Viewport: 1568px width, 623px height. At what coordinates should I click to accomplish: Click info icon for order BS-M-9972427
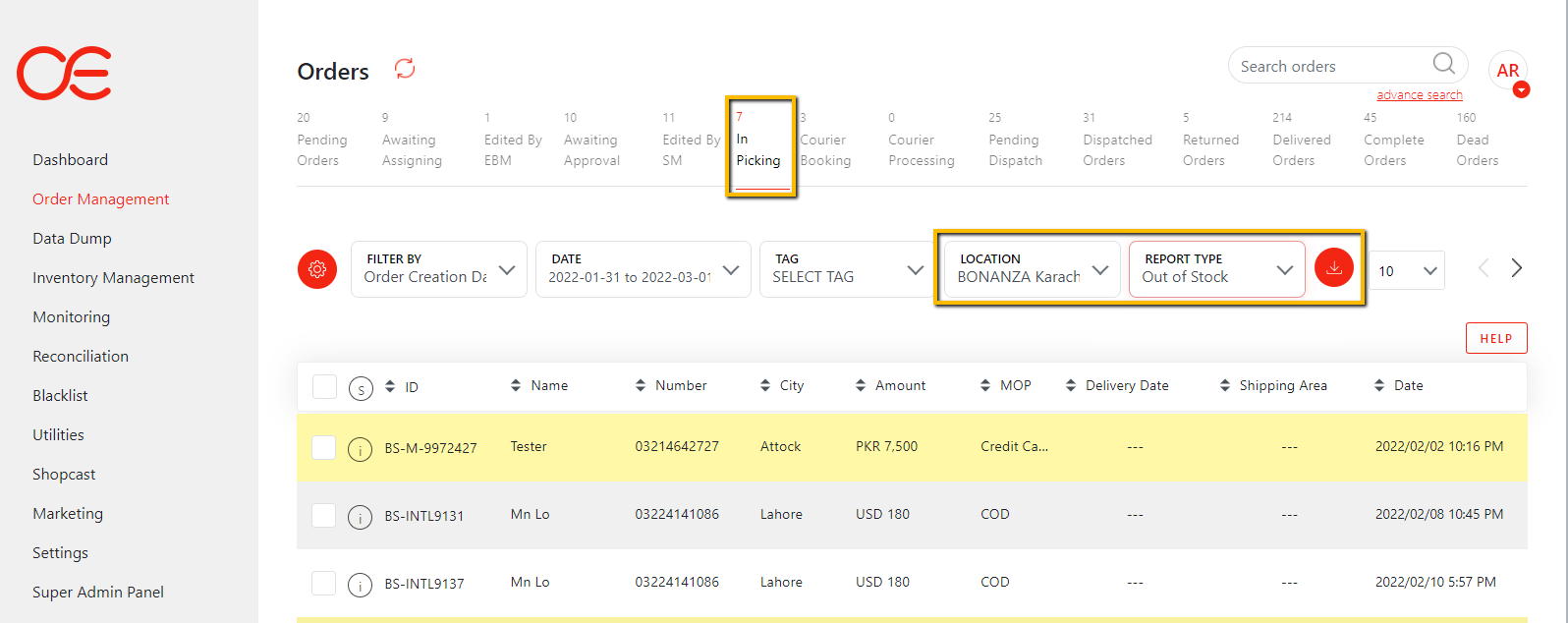361,450
